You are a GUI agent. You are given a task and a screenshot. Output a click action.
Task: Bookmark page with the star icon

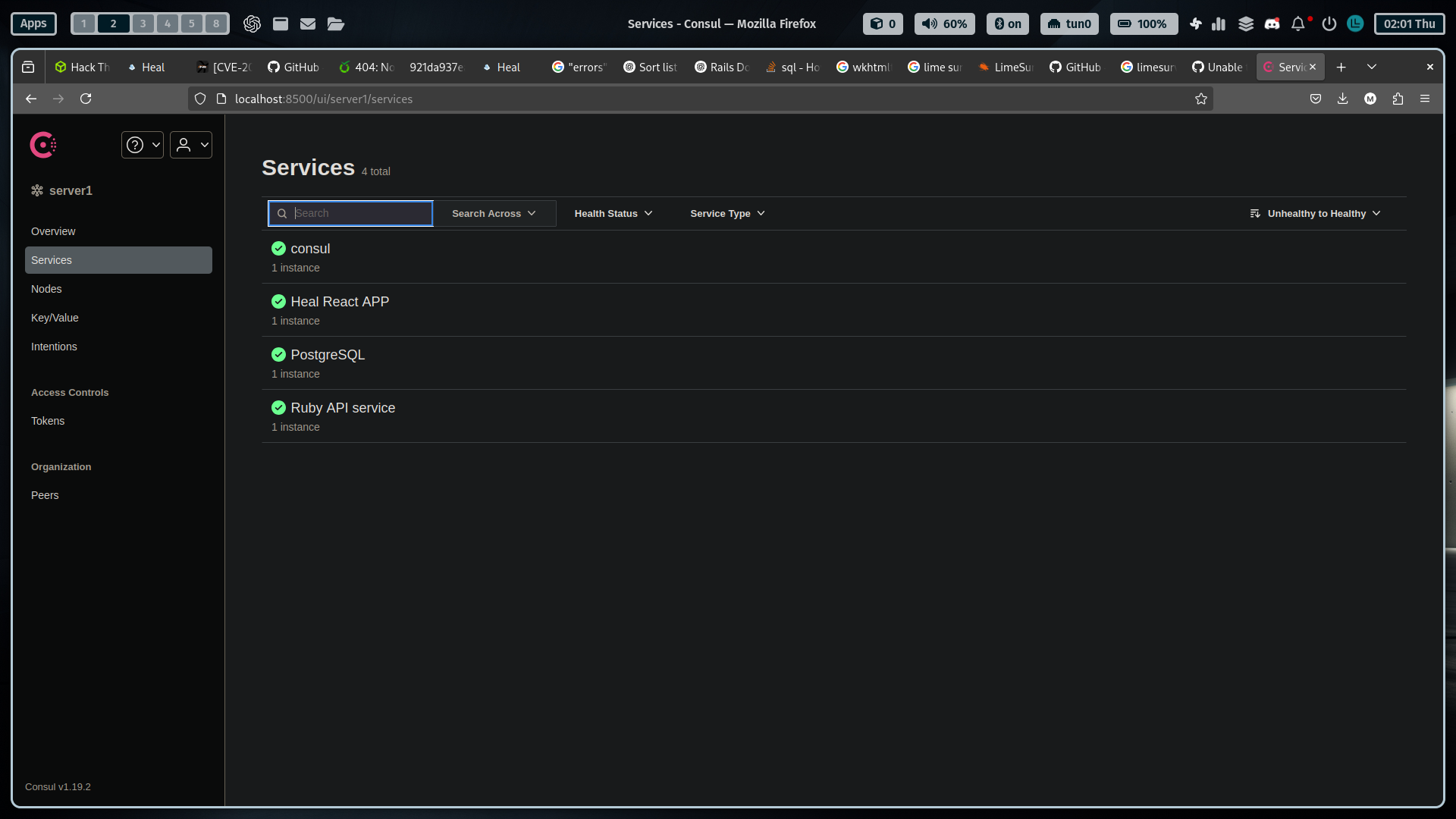click(1201, 99)
